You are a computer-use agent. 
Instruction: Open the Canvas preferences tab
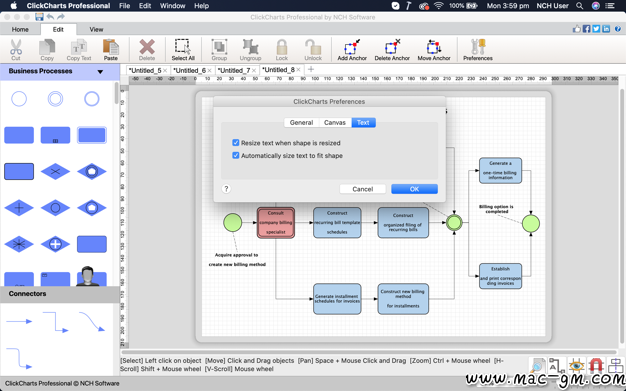point(335,123)
